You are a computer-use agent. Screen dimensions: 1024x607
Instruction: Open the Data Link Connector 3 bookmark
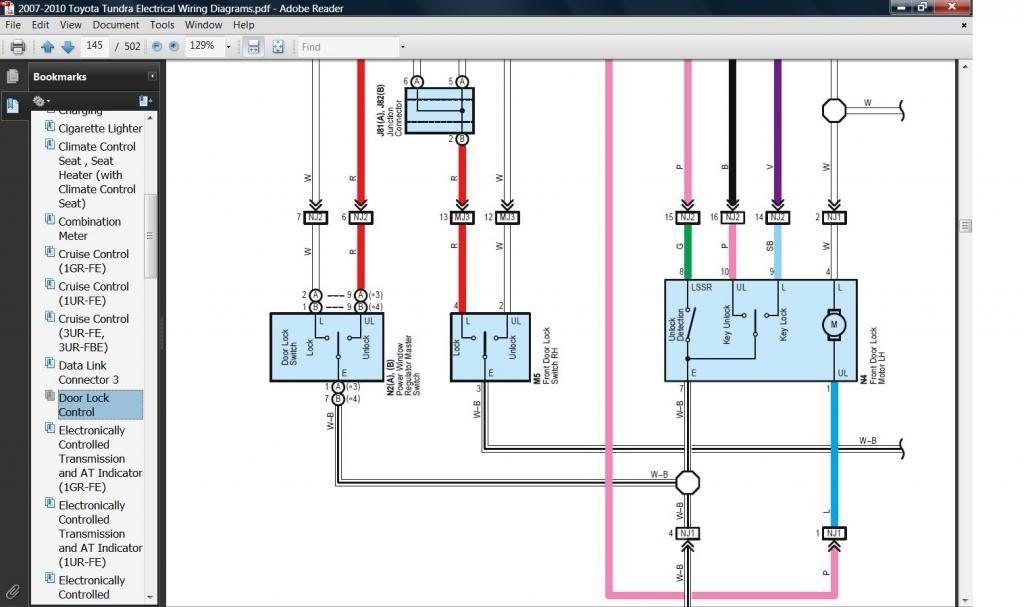coord(88,372)
